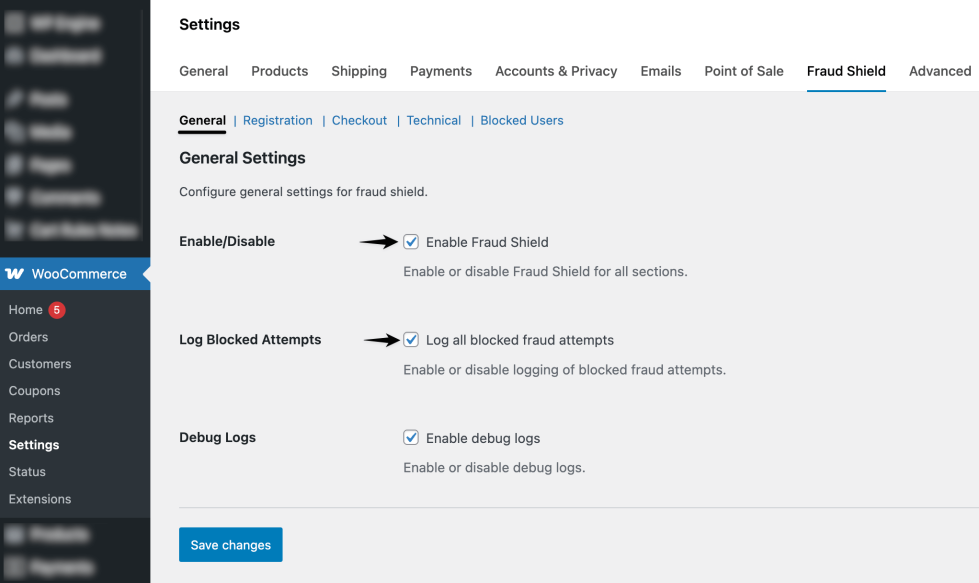Select the Advanced settings tab
This screenshot has height=583, width=979.
pyautogui.click(x=939, y=71)
